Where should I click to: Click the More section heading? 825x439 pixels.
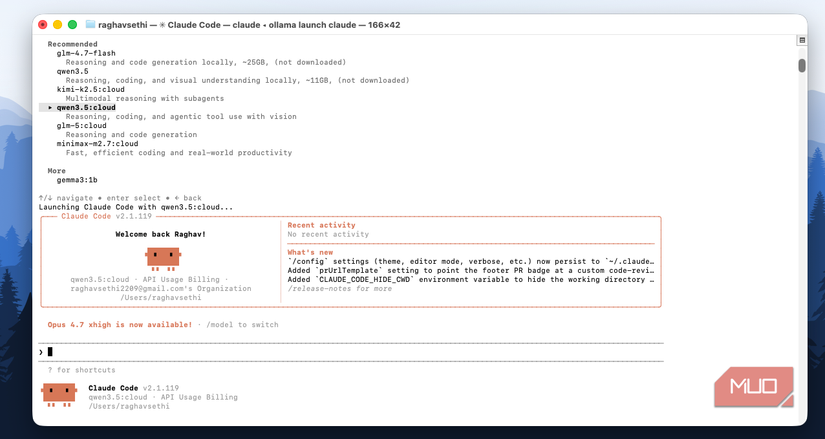(x=57, y=171)
